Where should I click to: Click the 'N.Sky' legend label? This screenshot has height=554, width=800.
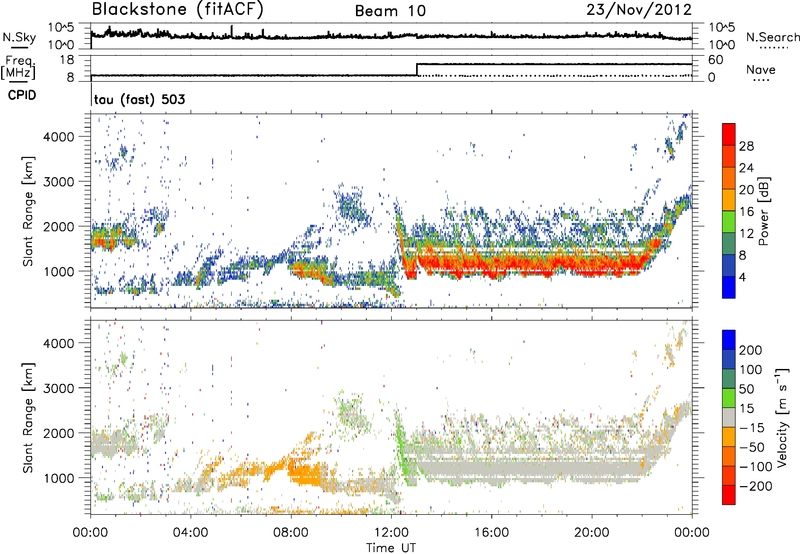click(x=19, y=37)
